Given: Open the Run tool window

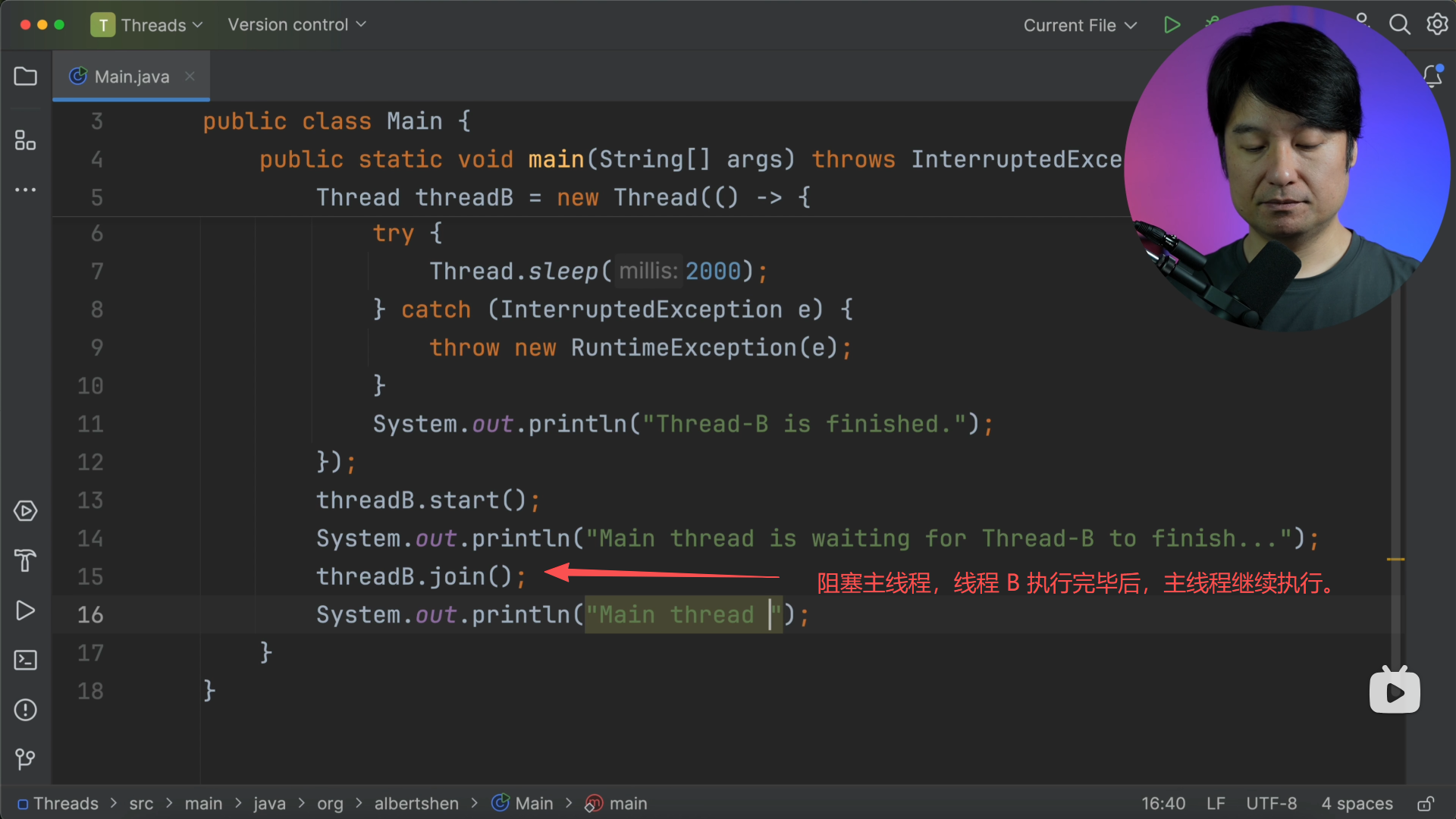Looking at the screenshot, I should pyautogui.click(x=25, y=610).
